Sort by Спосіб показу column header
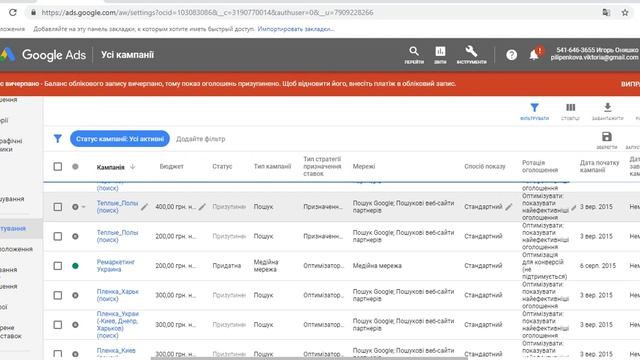The height and width of the screenshot is (360, 640). tap(484, 167)
